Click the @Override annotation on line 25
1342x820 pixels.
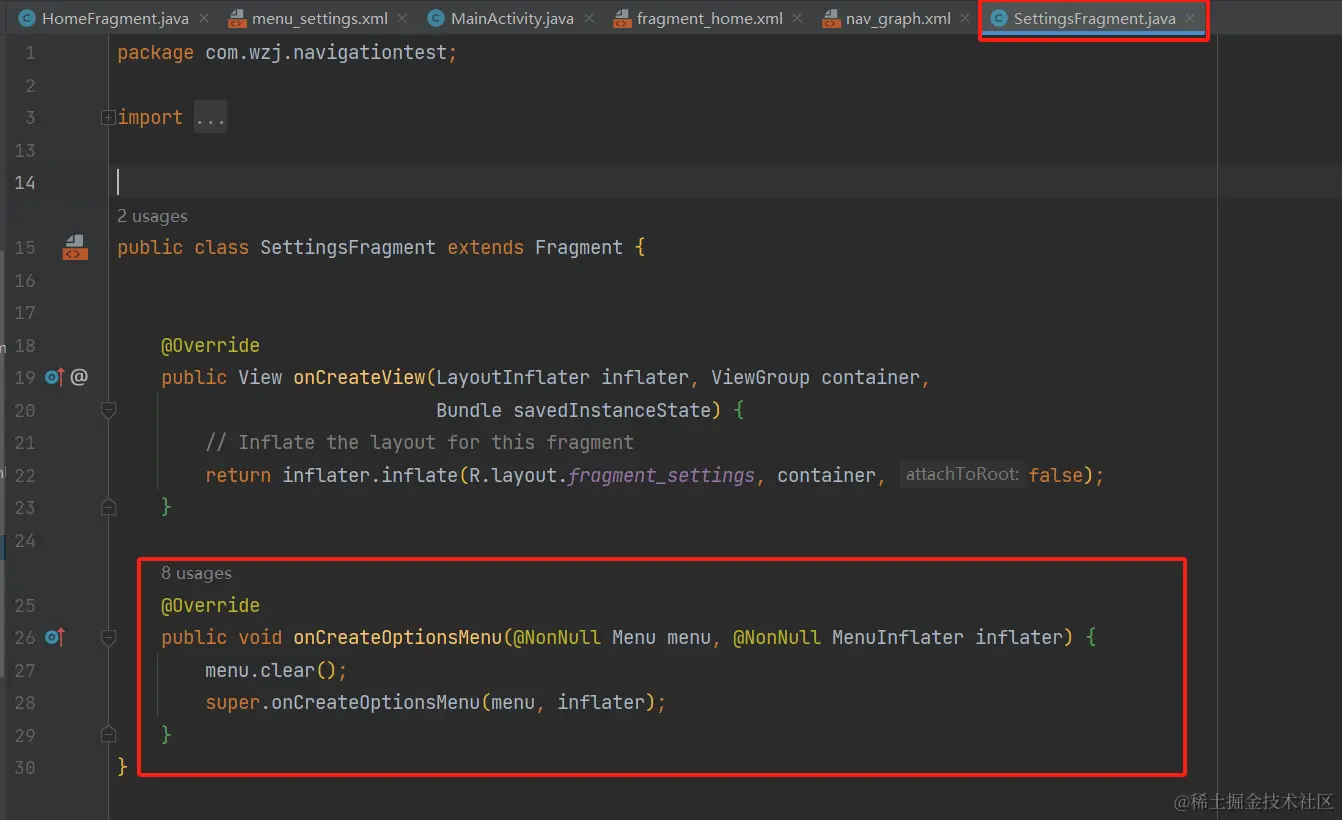pos(210,605)
